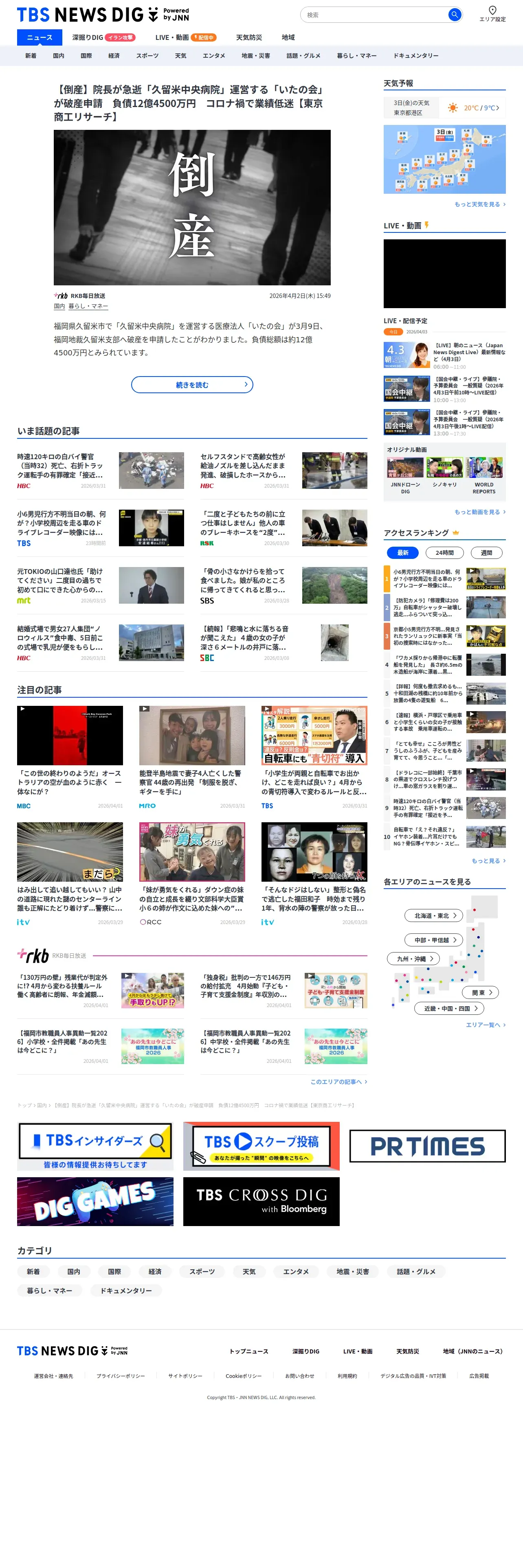The image size is (523, 1568).
Task: Click footer プライバシーポリシー link
Action: point(121,1375)
